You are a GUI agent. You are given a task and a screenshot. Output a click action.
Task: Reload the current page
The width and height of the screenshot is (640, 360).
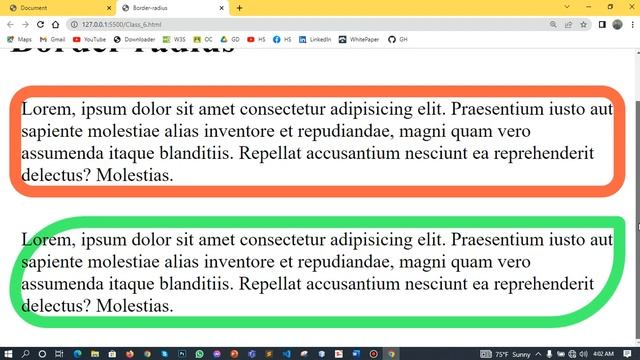[x=40, y=24]
